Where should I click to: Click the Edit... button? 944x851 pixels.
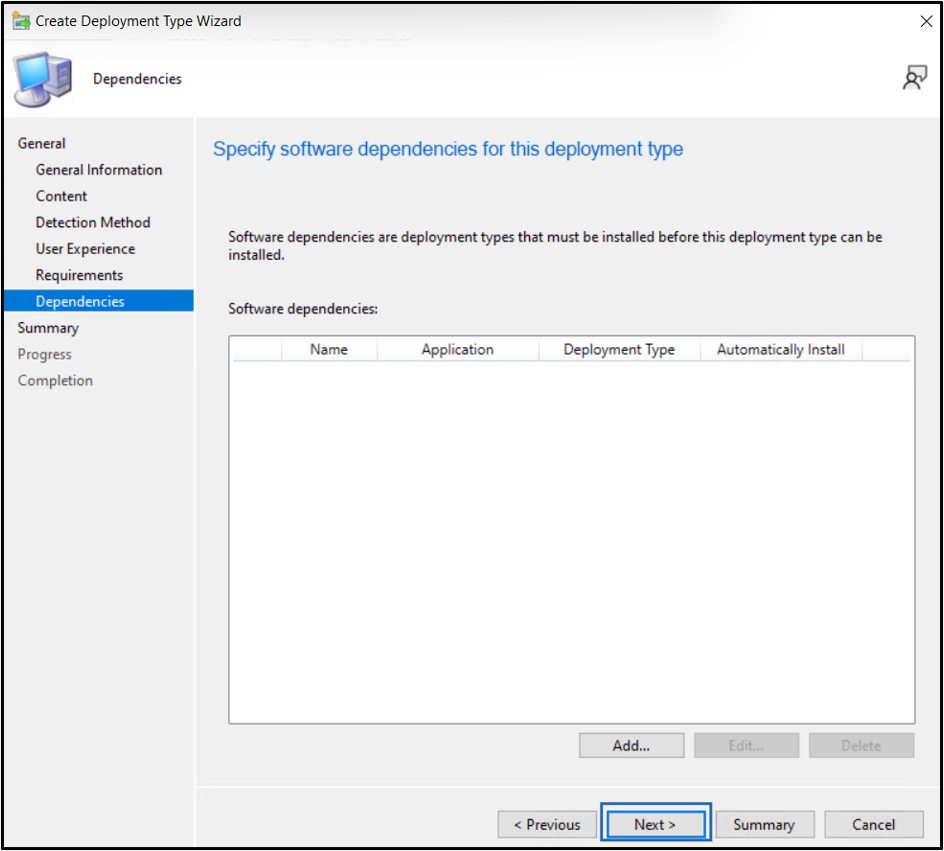click(x=747, y=746)
